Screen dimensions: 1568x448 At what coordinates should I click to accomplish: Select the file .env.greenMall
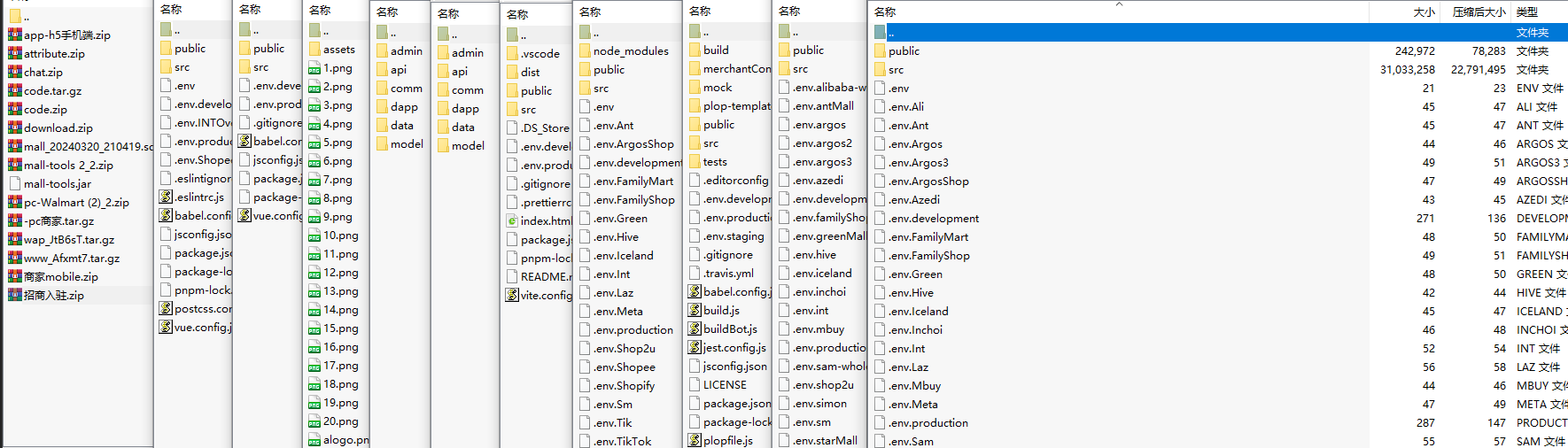(x=829, y=236)
